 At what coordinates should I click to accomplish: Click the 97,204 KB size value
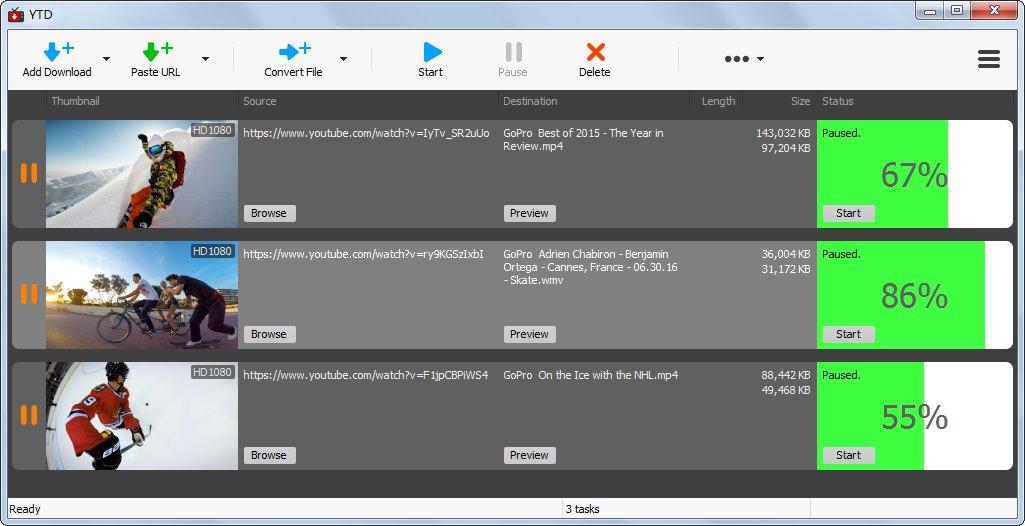pyautogui.click(x=786, y=148)
